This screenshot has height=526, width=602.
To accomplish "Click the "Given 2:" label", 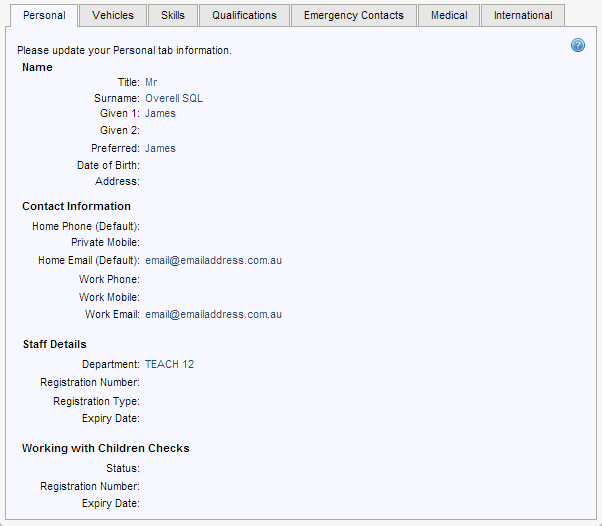I will 120,131.
